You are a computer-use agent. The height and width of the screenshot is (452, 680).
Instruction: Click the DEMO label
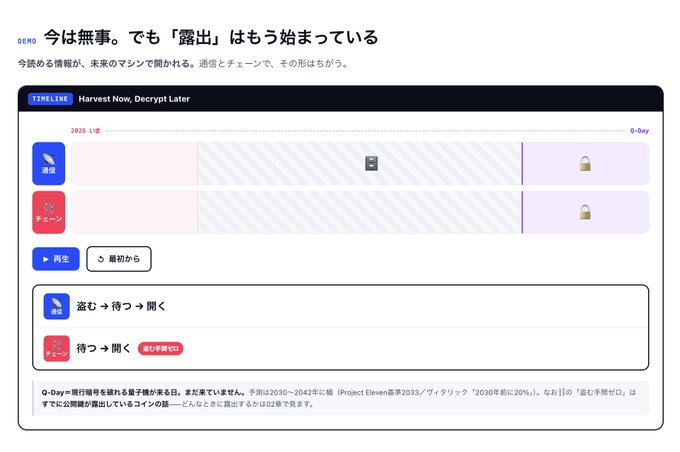pyautogui.click(x=27, y=41)
